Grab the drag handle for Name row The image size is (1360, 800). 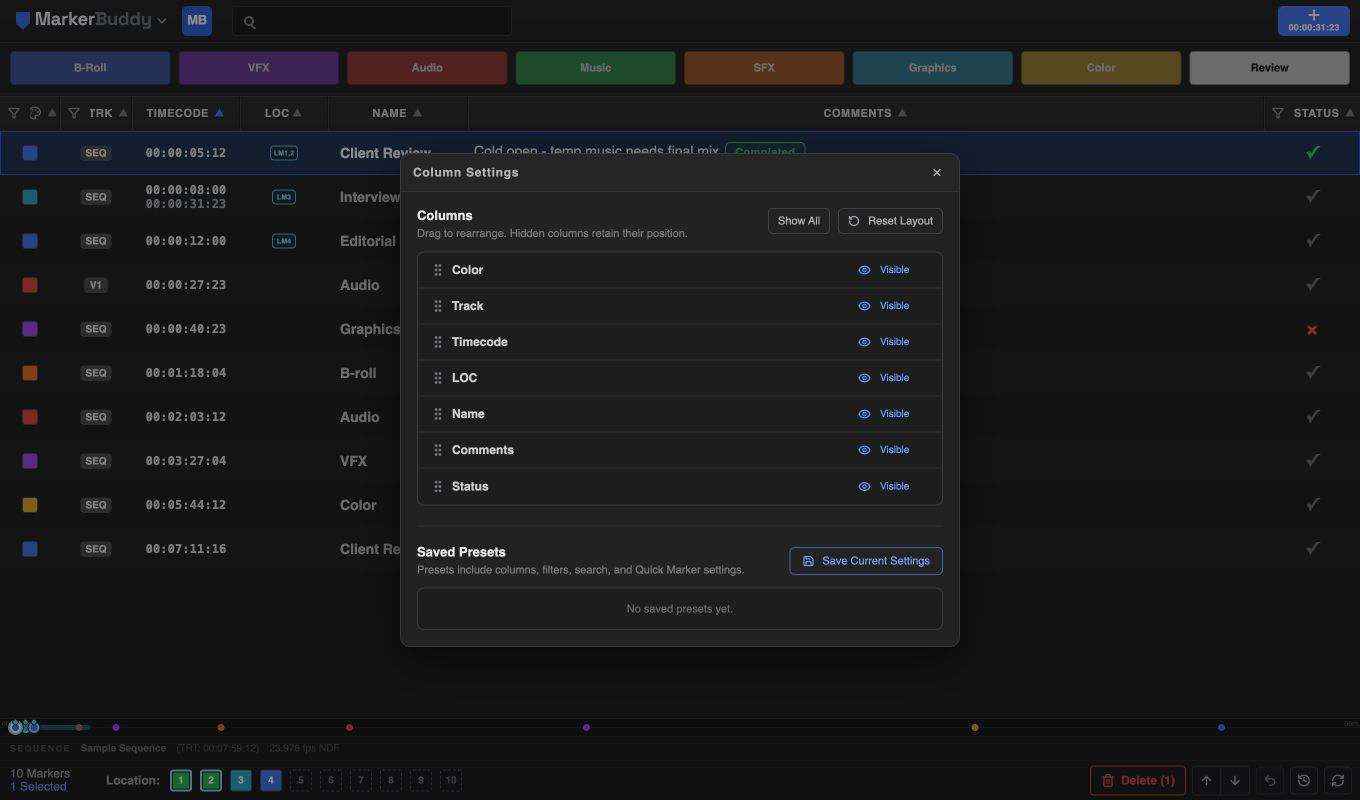tap(438, 414)
